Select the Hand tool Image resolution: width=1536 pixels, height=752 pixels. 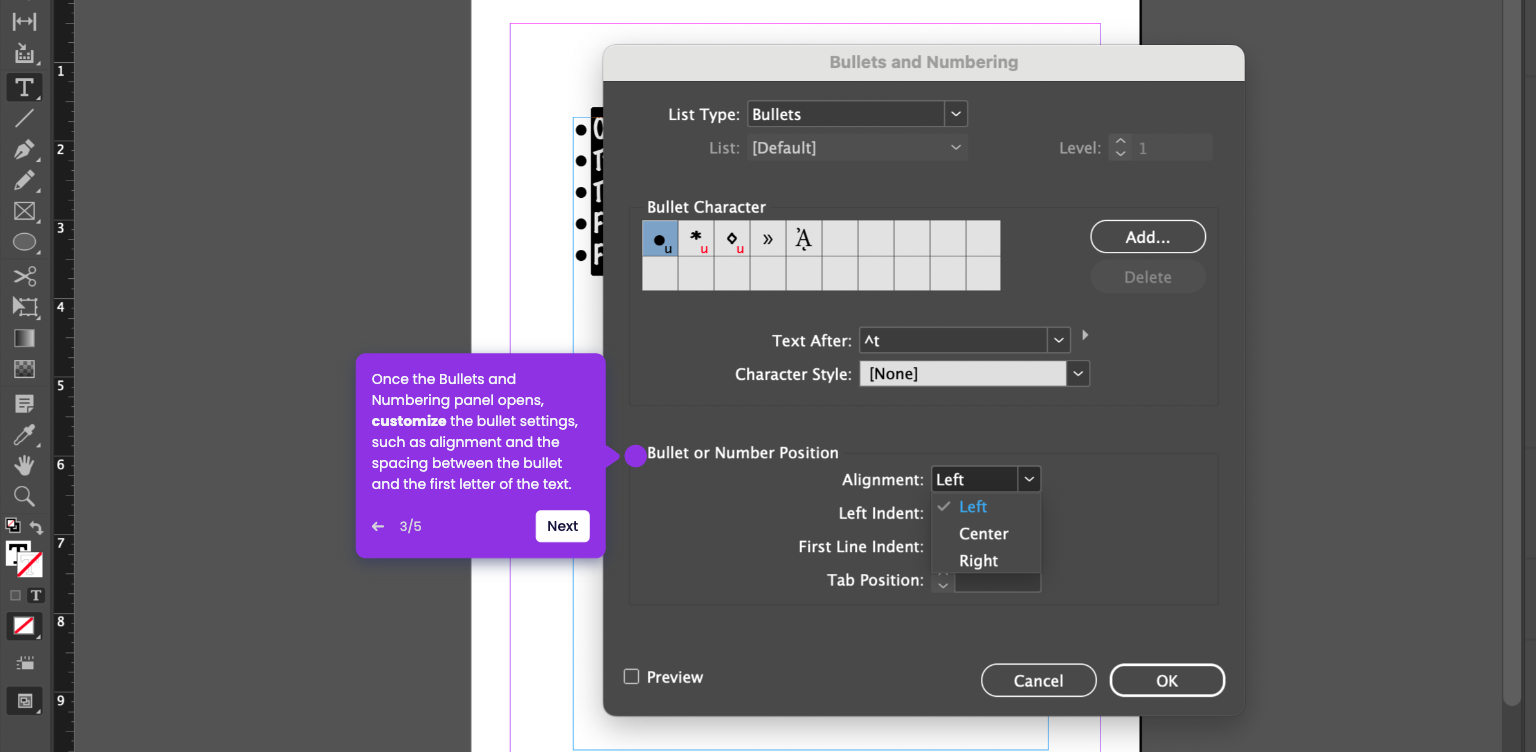pos(24,465)
